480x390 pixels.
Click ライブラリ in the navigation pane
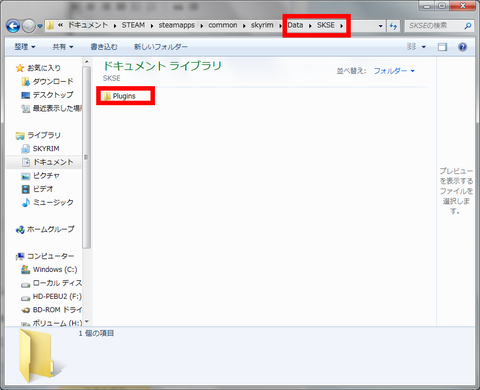click(44, 135)
